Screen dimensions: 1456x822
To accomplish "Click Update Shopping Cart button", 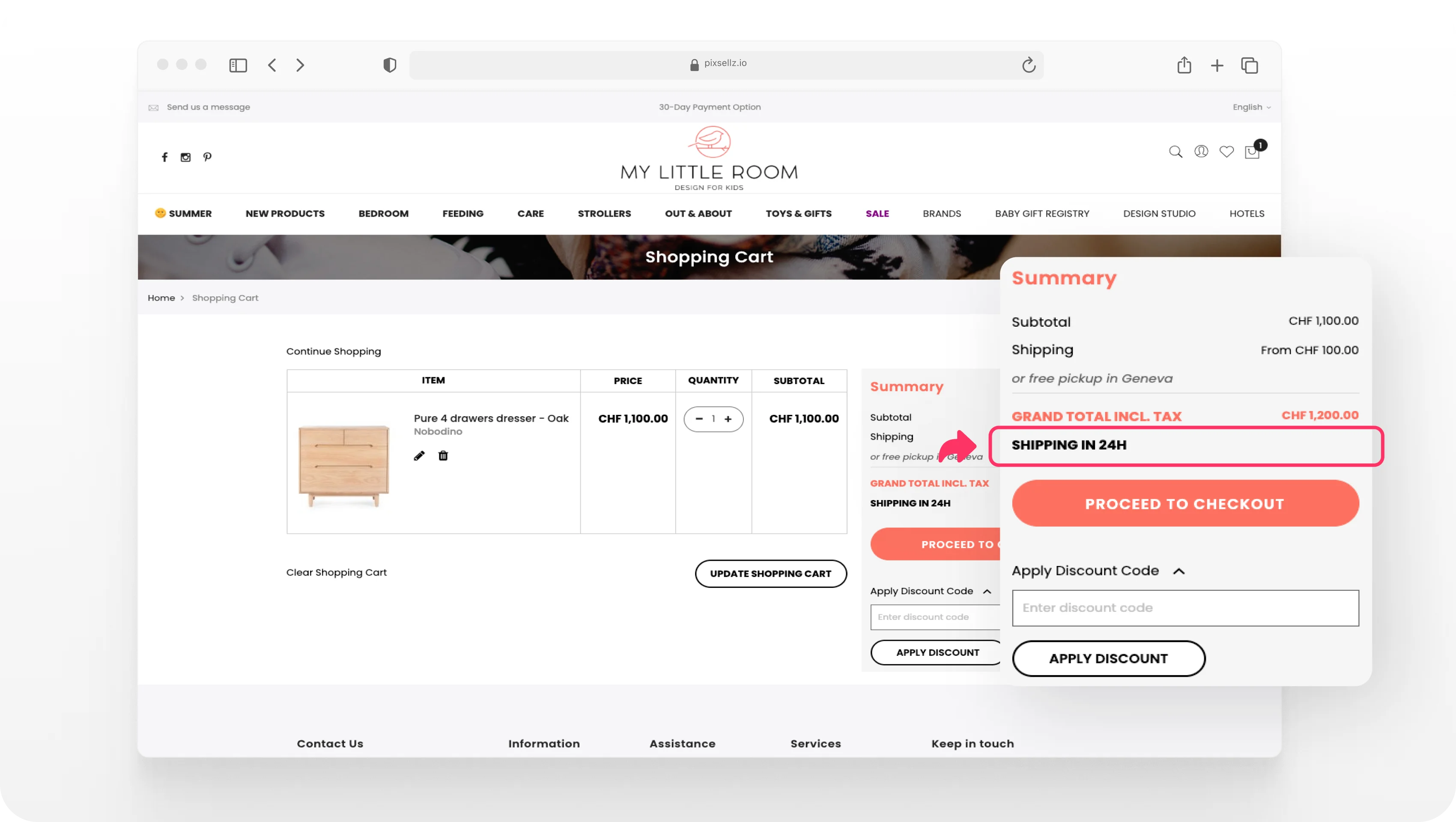I will click(770, 573).
